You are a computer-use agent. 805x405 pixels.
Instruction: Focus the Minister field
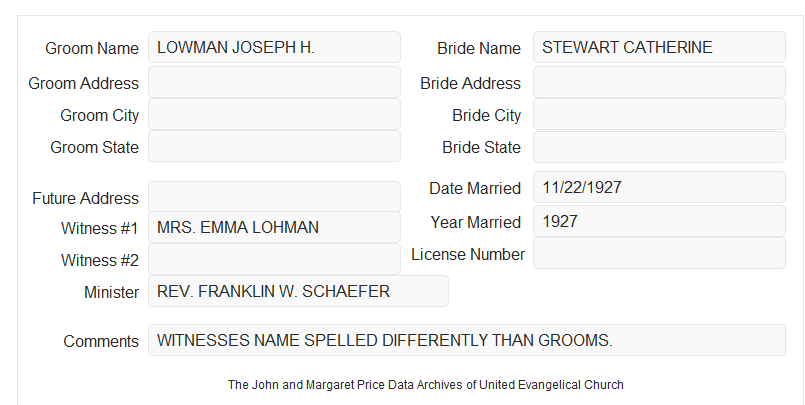pos(298,291)
